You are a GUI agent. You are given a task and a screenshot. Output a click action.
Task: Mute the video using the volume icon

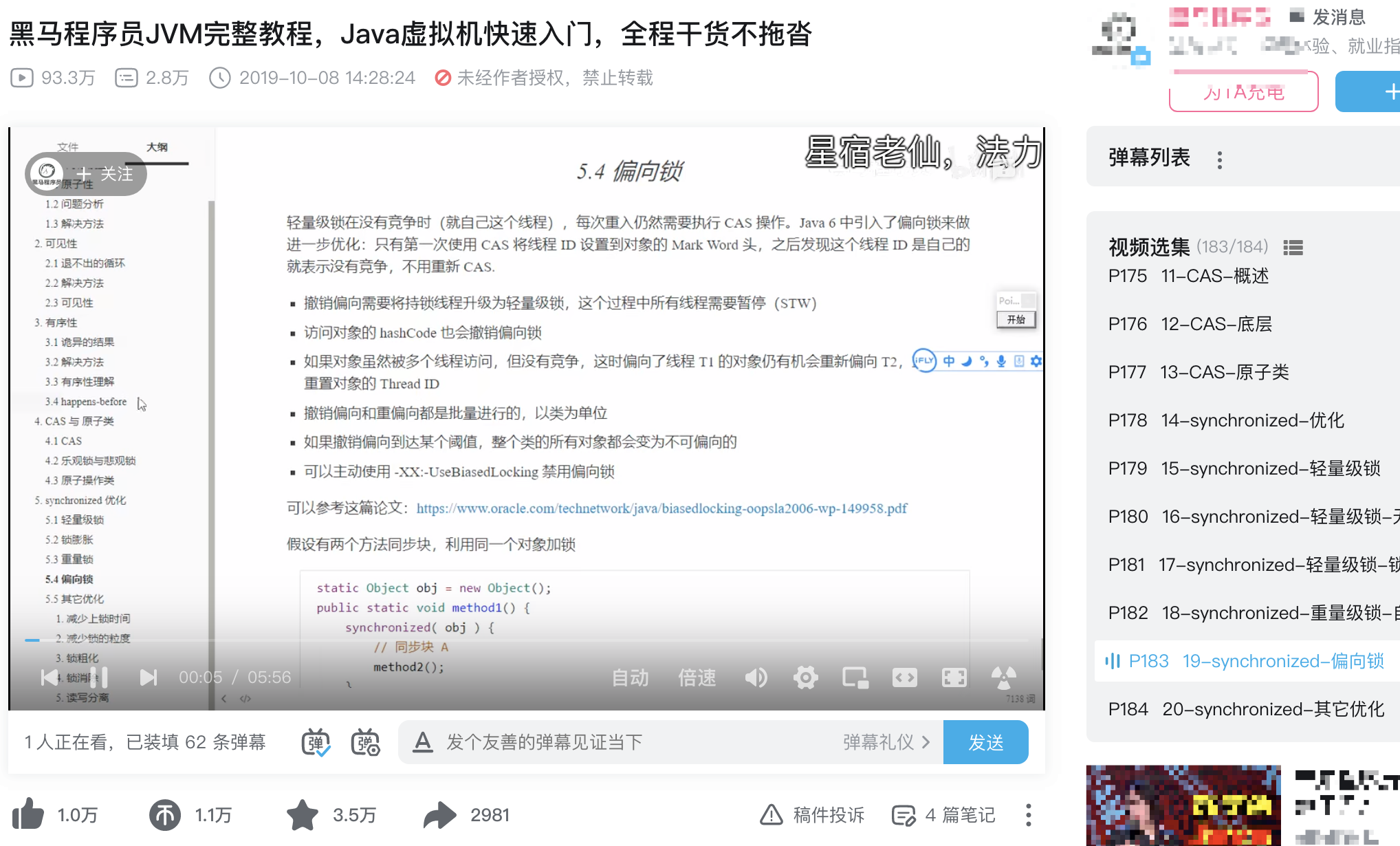pos(756,677)
